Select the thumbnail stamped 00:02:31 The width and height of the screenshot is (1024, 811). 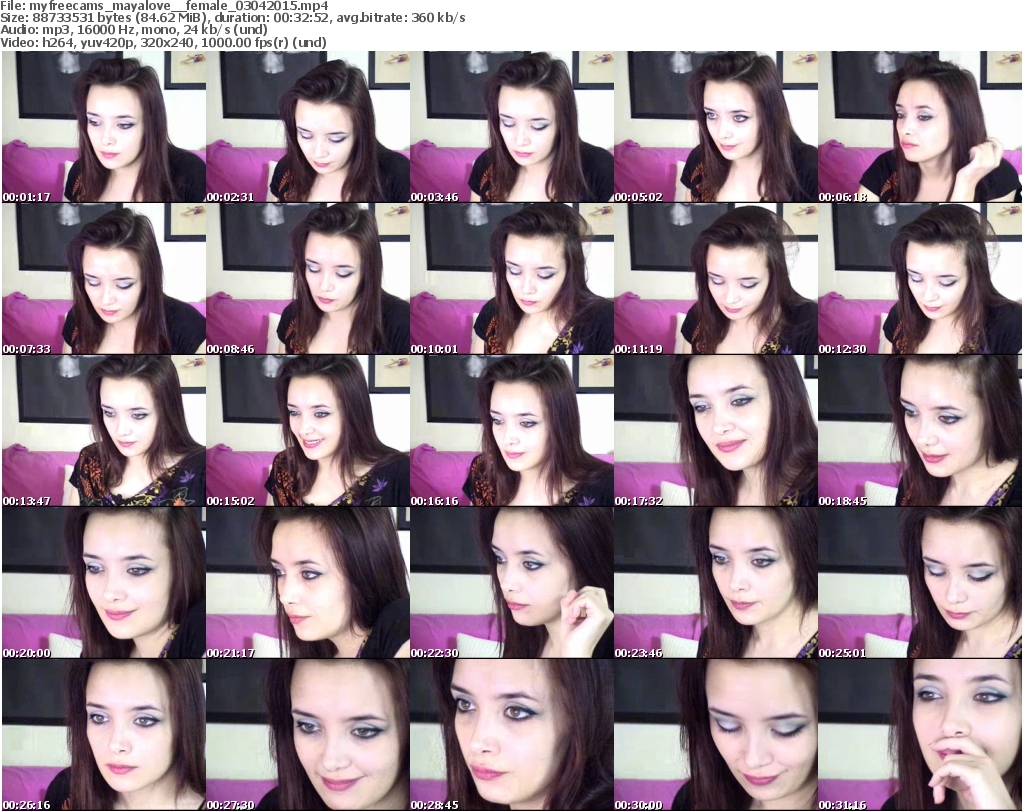coord(308,127)
